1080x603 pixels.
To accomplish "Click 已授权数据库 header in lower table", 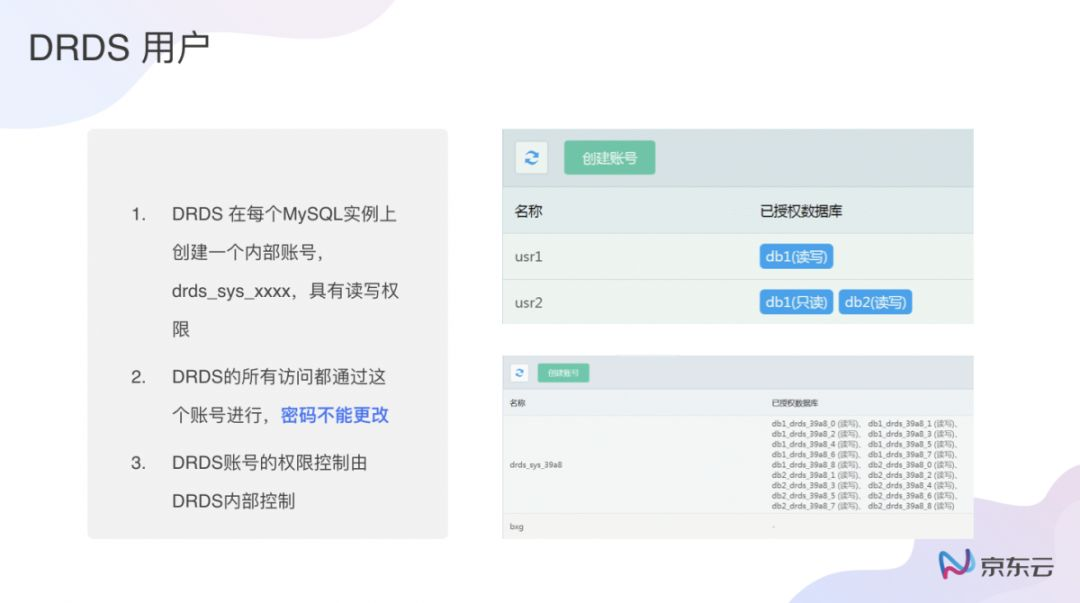I will pos(795,403).
